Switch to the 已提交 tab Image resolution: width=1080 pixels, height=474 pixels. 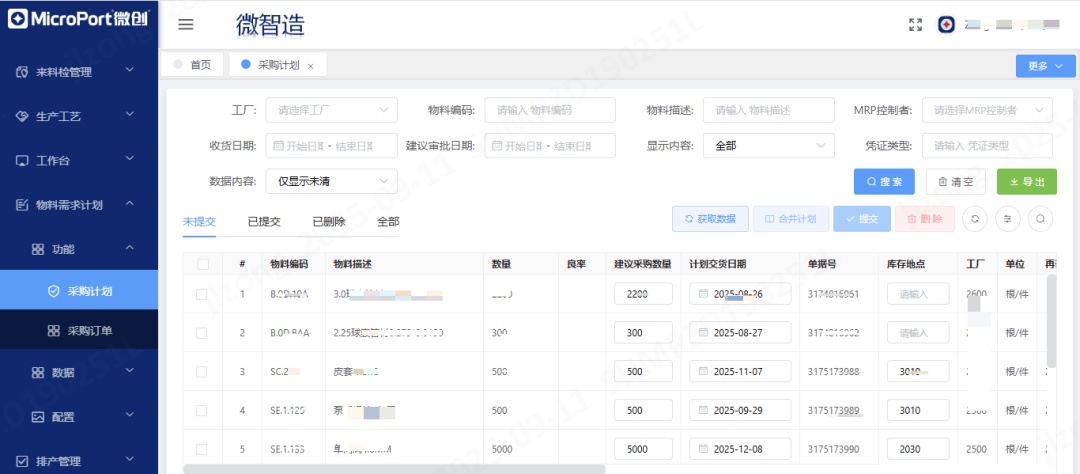[x=264, y=221]
